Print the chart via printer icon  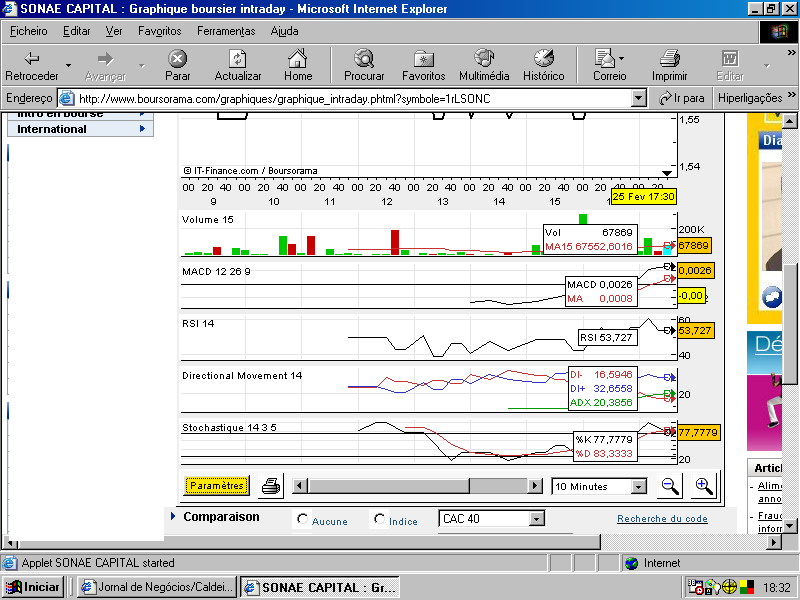click(x=271, y=486)
